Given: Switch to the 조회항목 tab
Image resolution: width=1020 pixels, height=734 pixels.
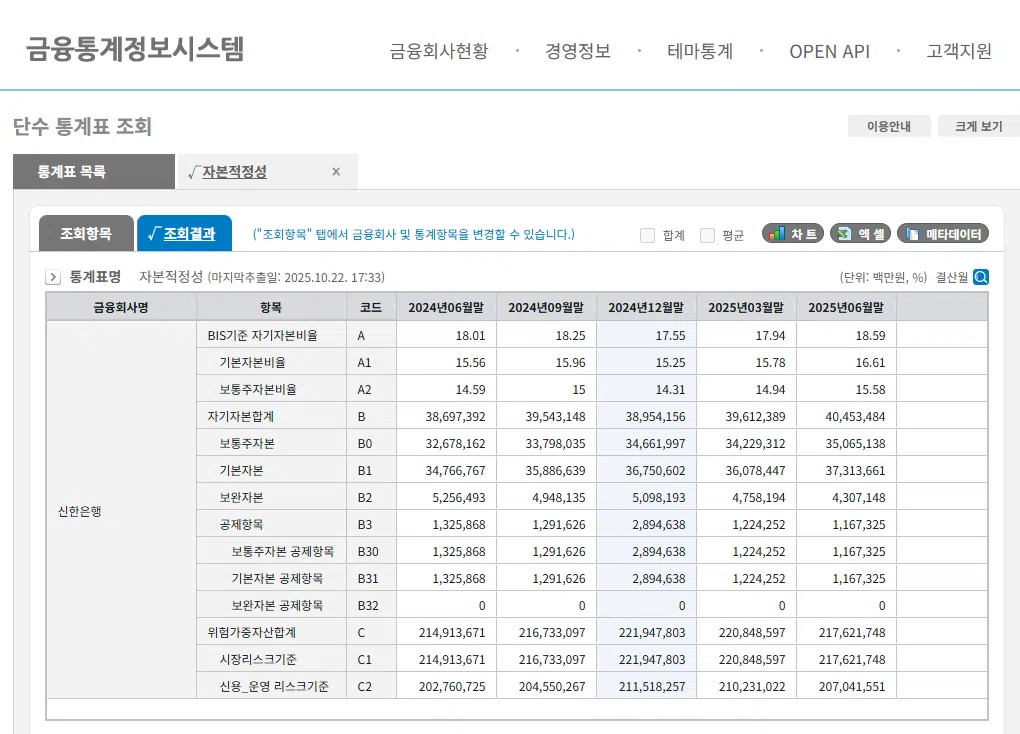Looking at the screenshot, I should [88, 232].
